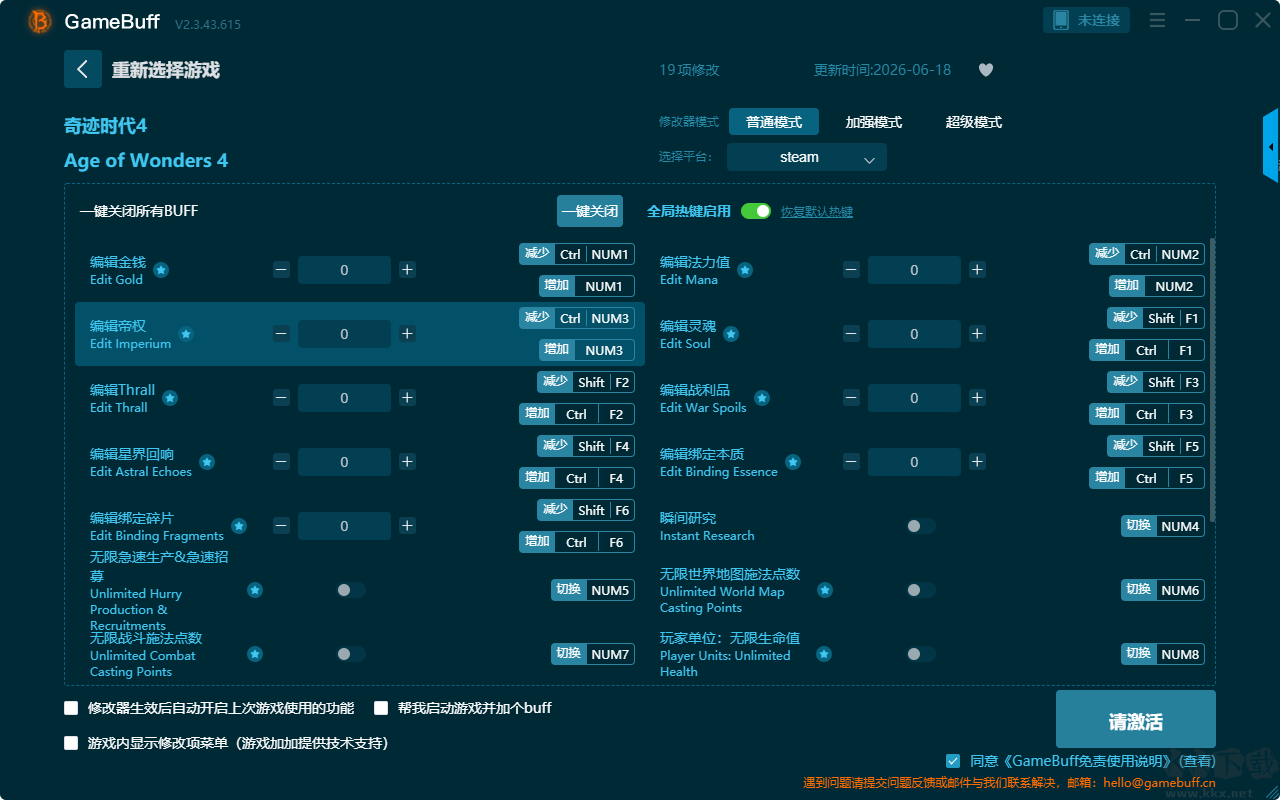
Task: Decrease Edit Imperium value with minus
Action: [282, 334]
